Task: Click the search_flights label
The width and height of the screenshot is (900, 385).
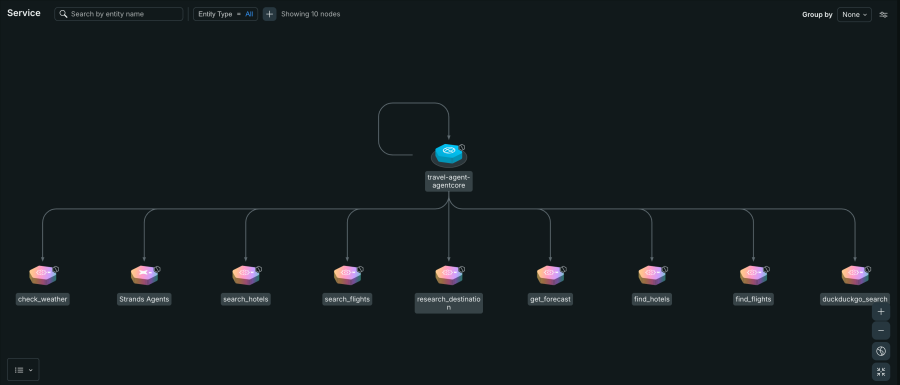Action: coord(347,299)
